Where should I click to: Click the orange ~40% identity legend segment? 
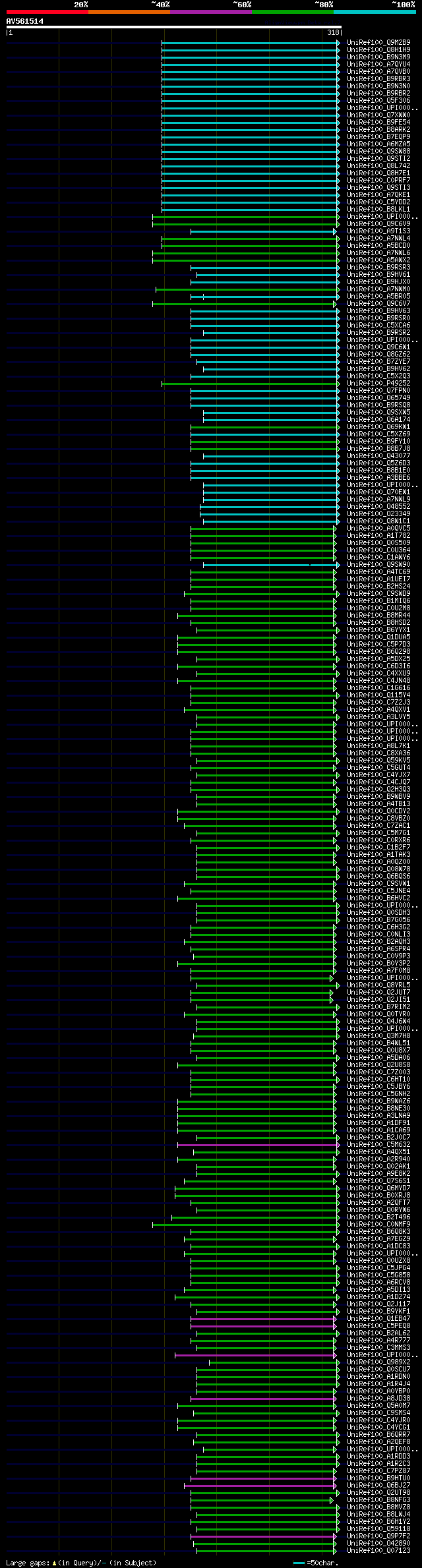pyautogui.click(x=129, y=12)
